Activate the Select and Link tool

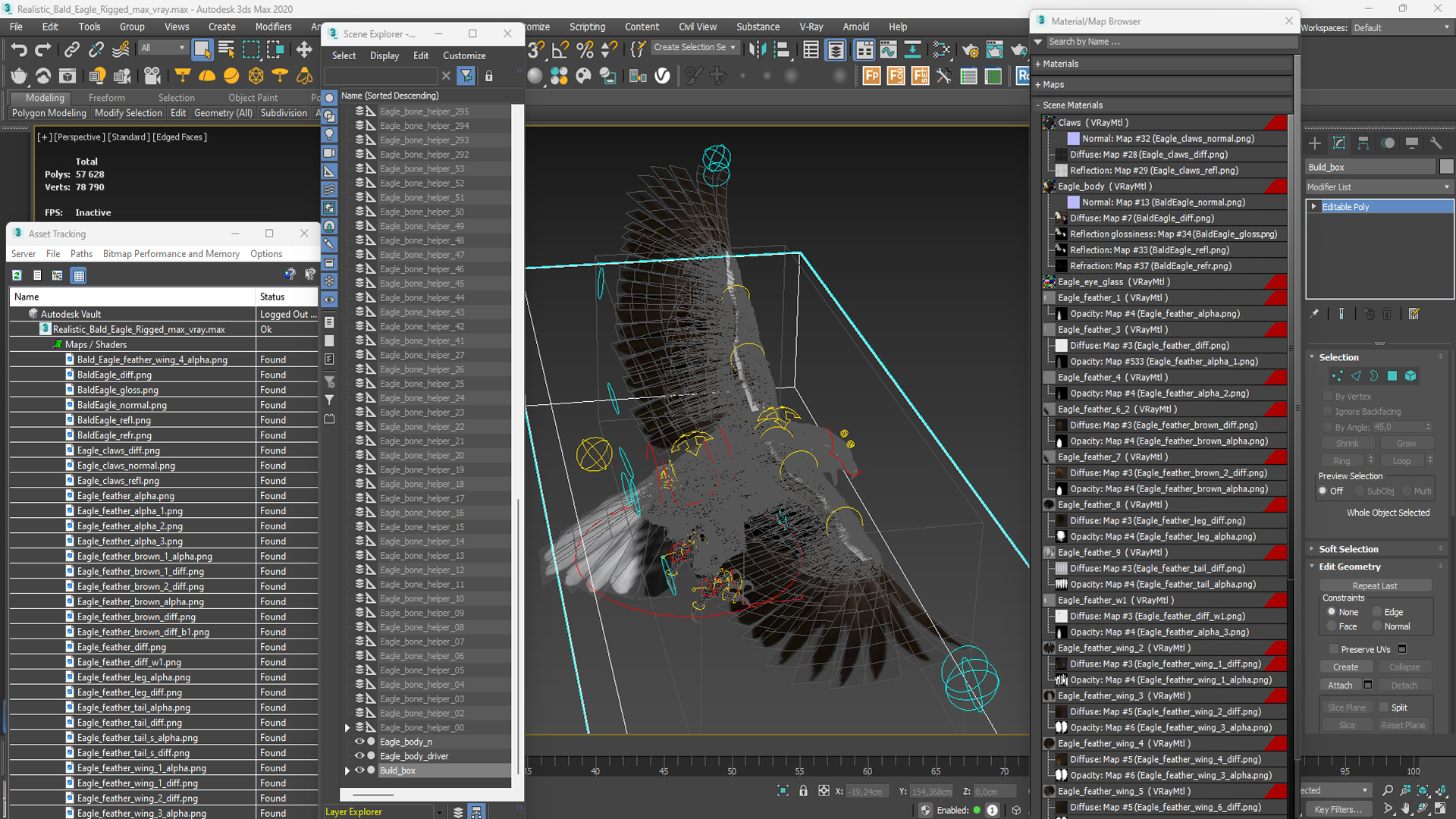(x=71, y=50)
